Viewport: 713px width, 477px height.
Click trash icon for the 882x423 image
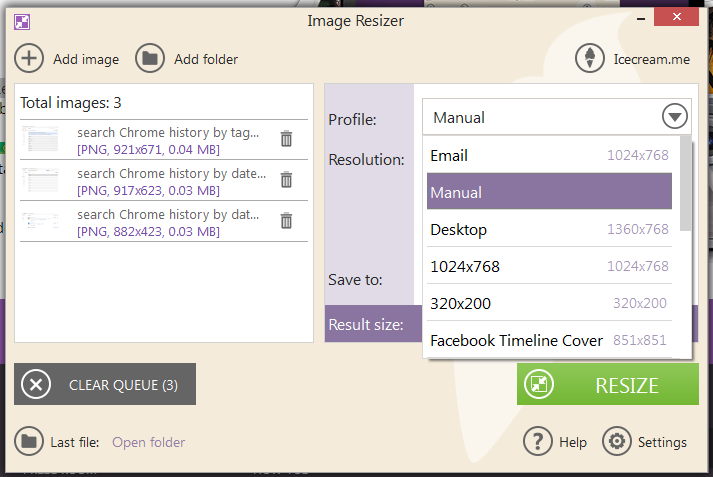point(286,221)
